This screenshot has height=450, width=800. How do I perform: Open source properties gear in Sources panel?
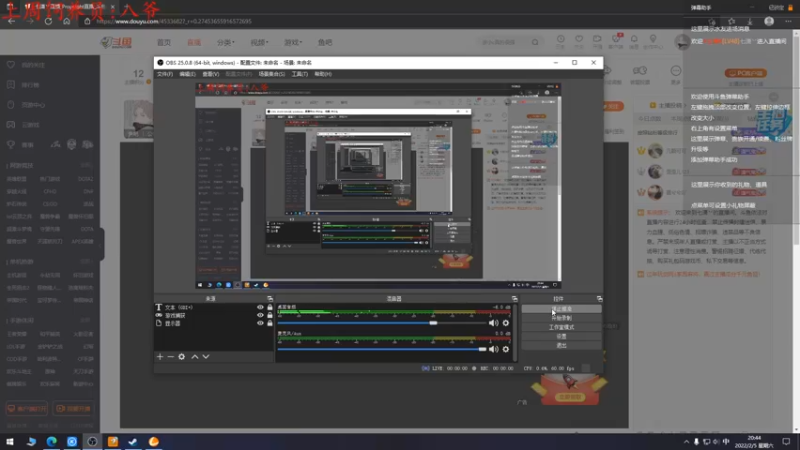point(182,357)
